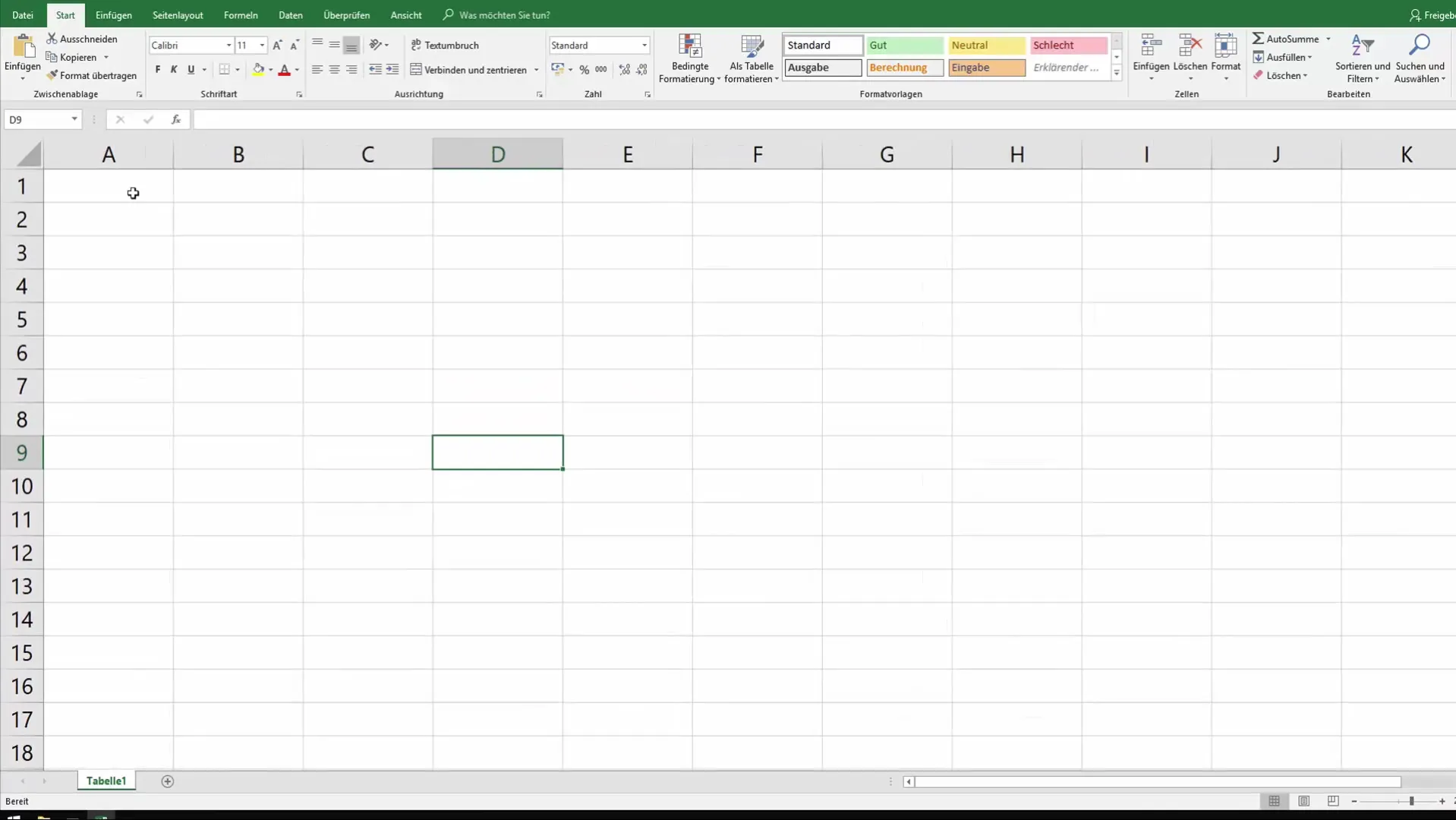This screenshot has width=1456, height=820.
Task: Toggle Textumbruch wrap text
Action: [x=445, y=45]
